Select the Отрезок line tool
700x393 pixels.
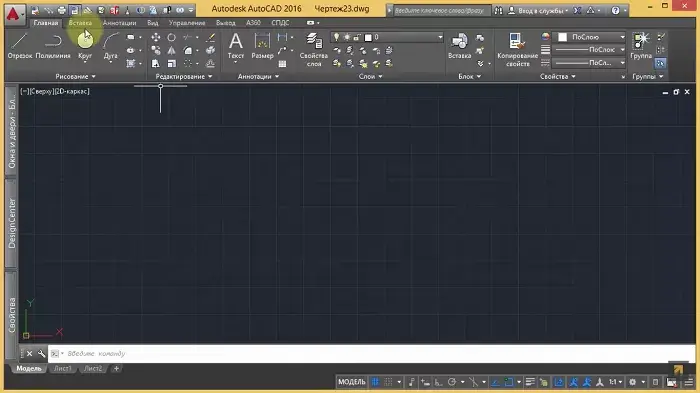coord(20,46)
